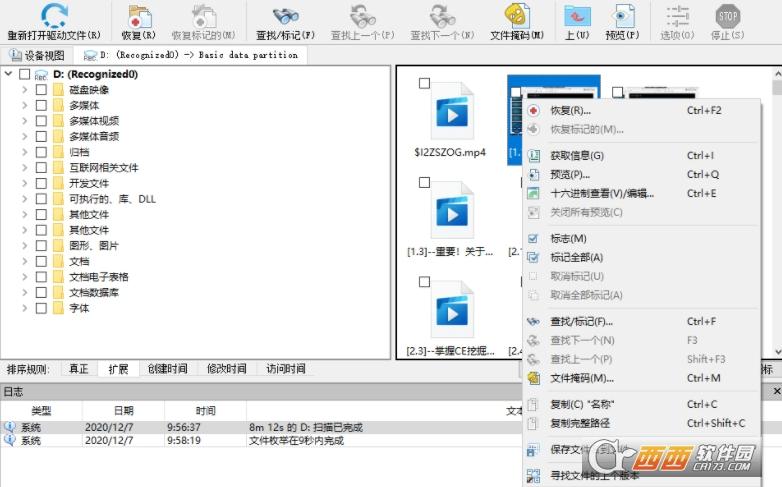Viewport: 782px width, 487px height.
Task: Sort by 真正 rule button
Action: tap(79, 369)
